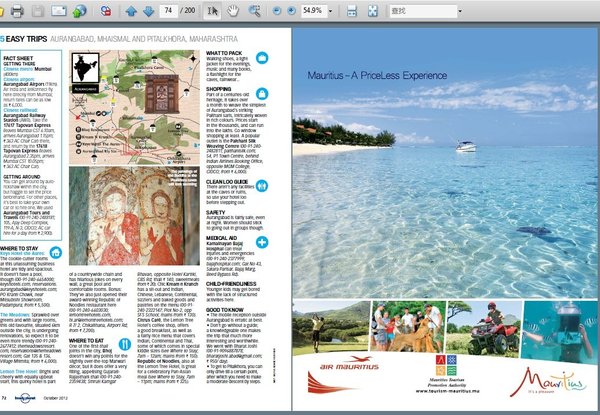Click the www.tourism-mauritius.mu web address

click(447, 391)
